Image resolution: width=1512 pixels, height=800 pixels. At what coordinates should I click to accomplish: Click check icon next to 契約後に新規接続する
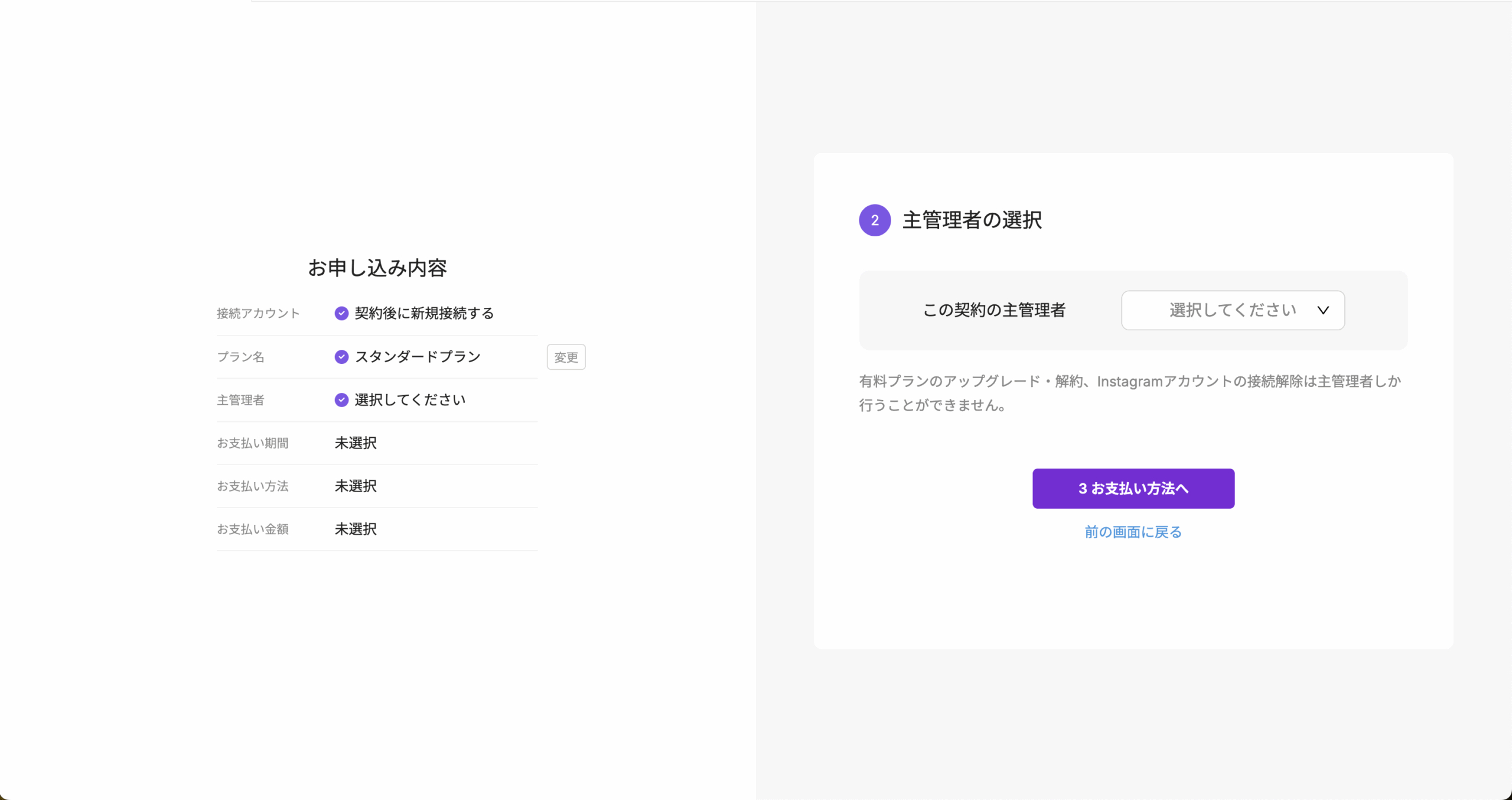341,313
